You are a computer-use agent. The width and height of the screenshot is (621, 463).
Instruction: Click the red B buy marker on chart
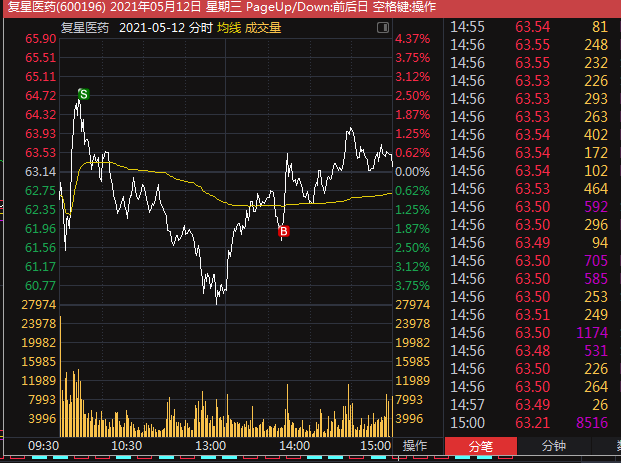[284, 231]
